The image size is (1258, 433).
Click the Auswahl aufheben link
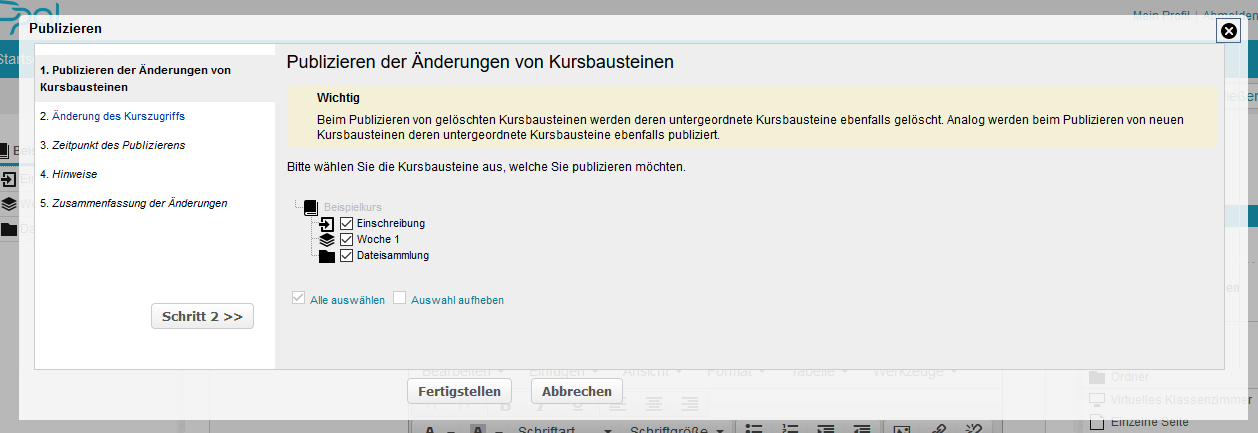point(457,299)
